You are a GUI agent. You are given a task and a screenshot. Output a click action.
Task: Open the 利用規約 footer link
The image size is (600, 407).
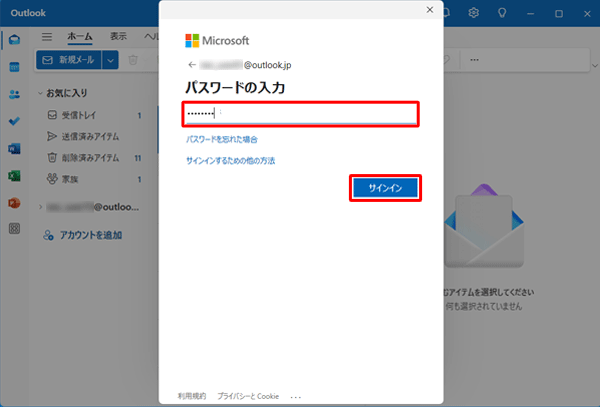[x=192, y=396]
